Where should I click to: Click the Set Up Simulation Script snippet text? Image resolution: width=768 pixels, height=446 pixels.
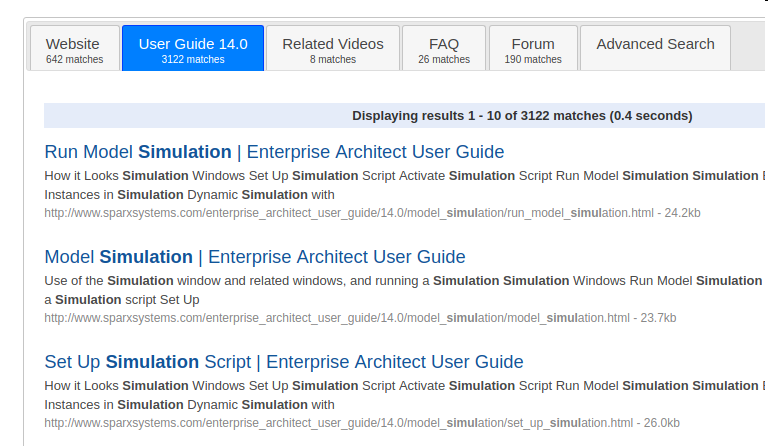pos(400,395)
